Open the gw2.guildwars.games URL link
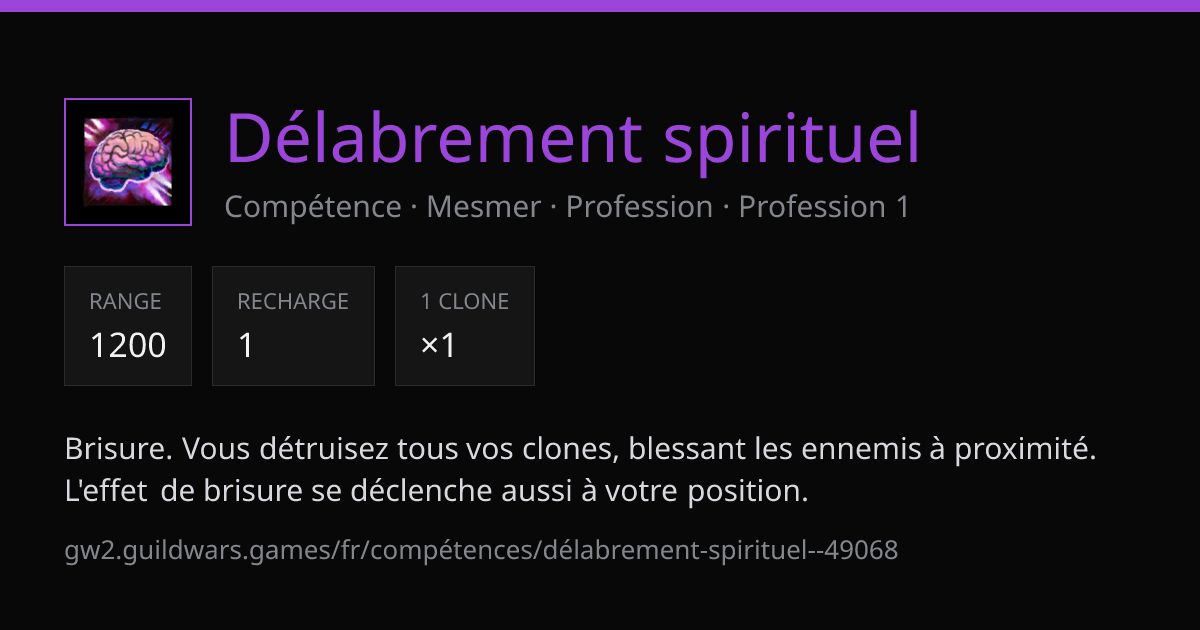The image size is (1200, 630). (x=481, y=550)
